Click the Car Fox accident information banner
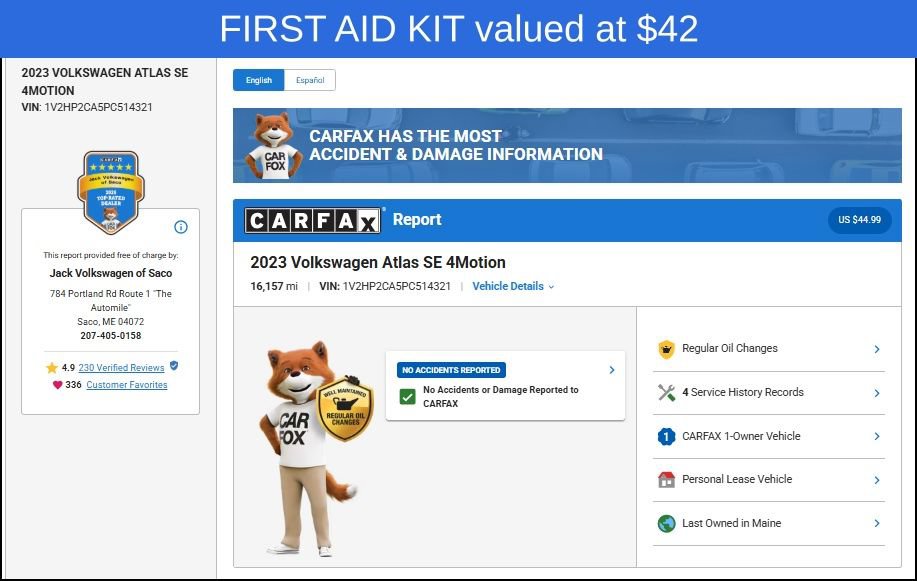The image size is (917, 581). [567, 146]
